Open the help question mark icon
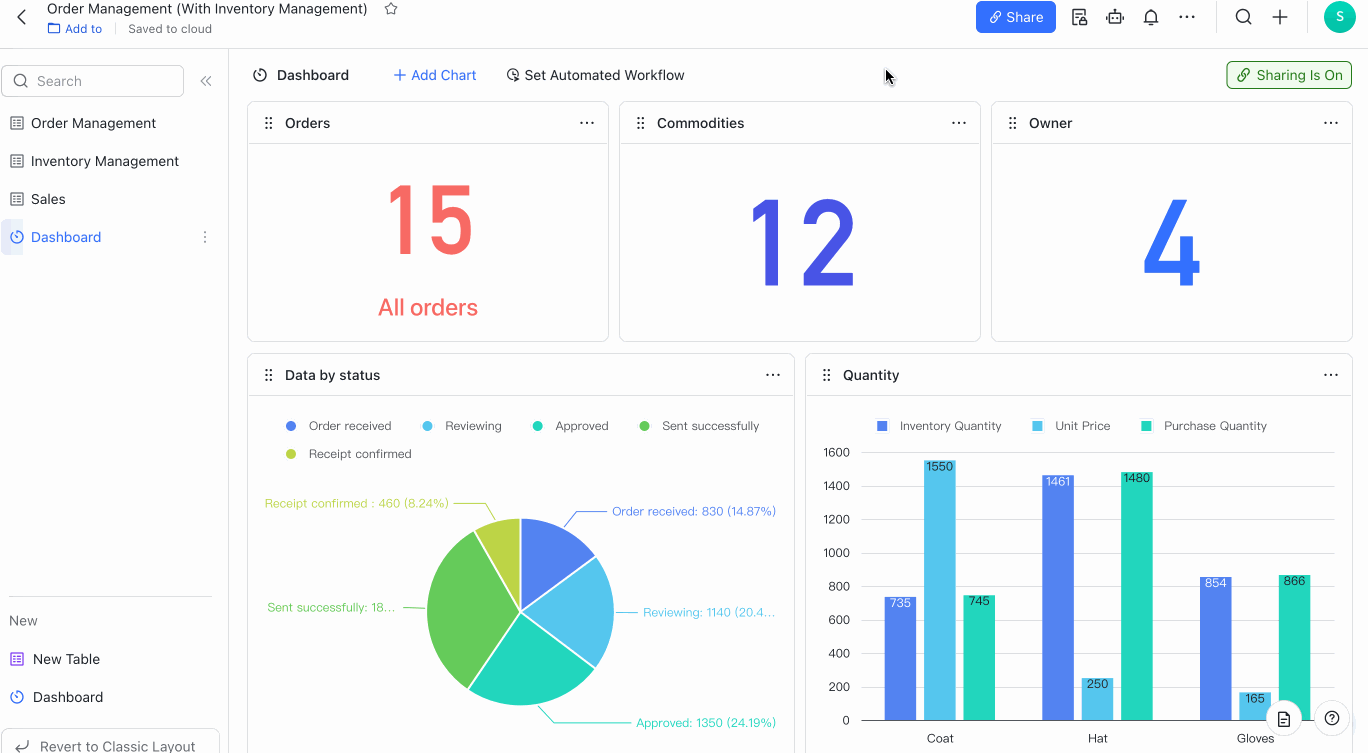The width and height of the screenshot is (1368, 753). point(1332,718)
